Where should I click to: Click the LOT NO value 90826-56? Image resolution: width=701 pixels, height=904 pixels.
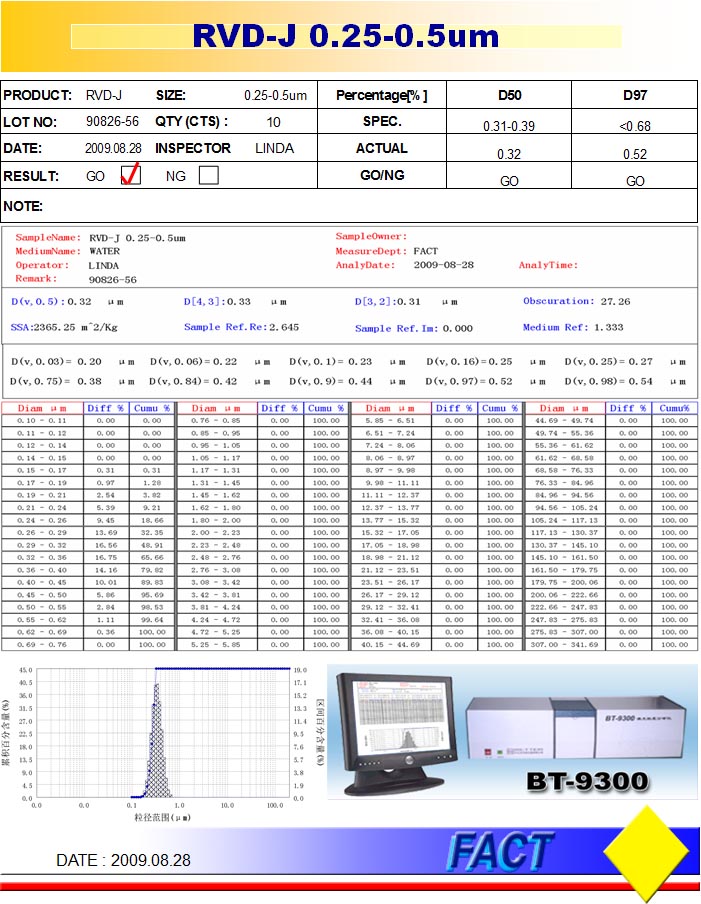(112, 122)
